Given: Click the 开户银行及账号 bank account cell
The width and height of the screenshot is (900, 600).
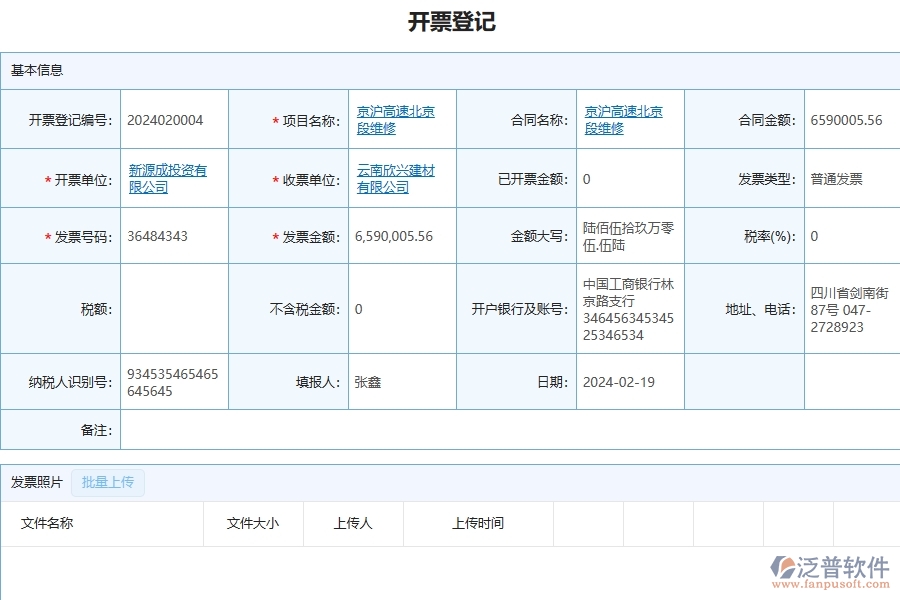Looking at the screenshot, I should (x=628, y=308).
